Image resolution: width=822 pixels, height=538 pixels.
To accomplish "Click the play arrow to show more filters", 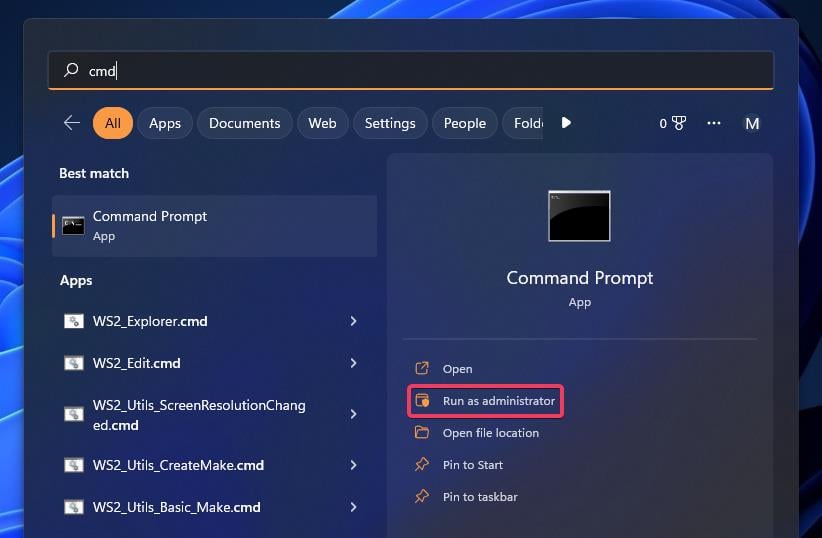I will [x=566, y=123].
